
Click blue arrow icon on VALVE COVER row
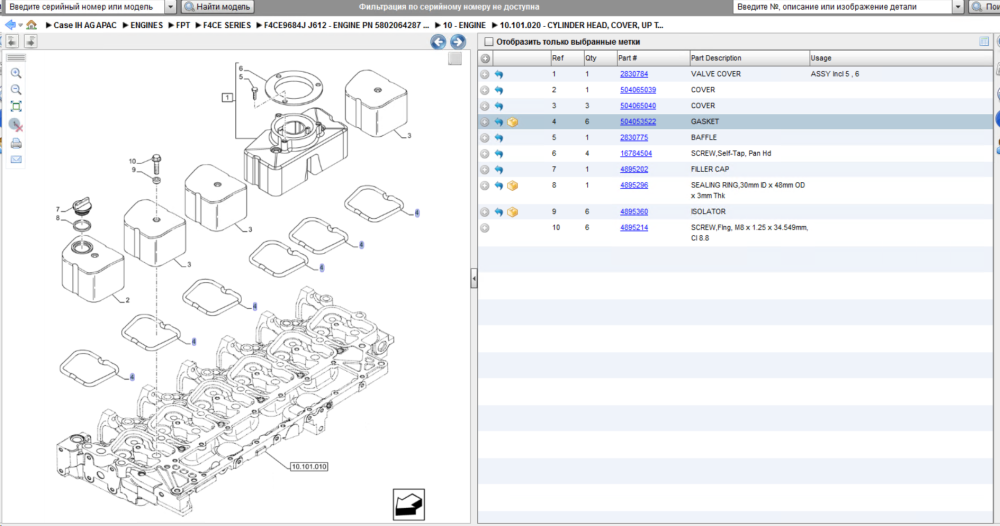(x=499, y=75)
